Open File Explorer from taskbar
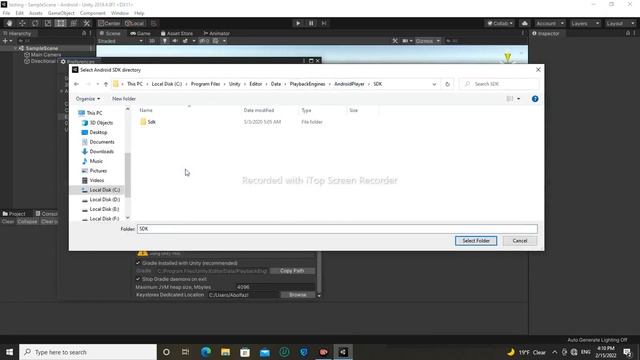 point(225,352)
